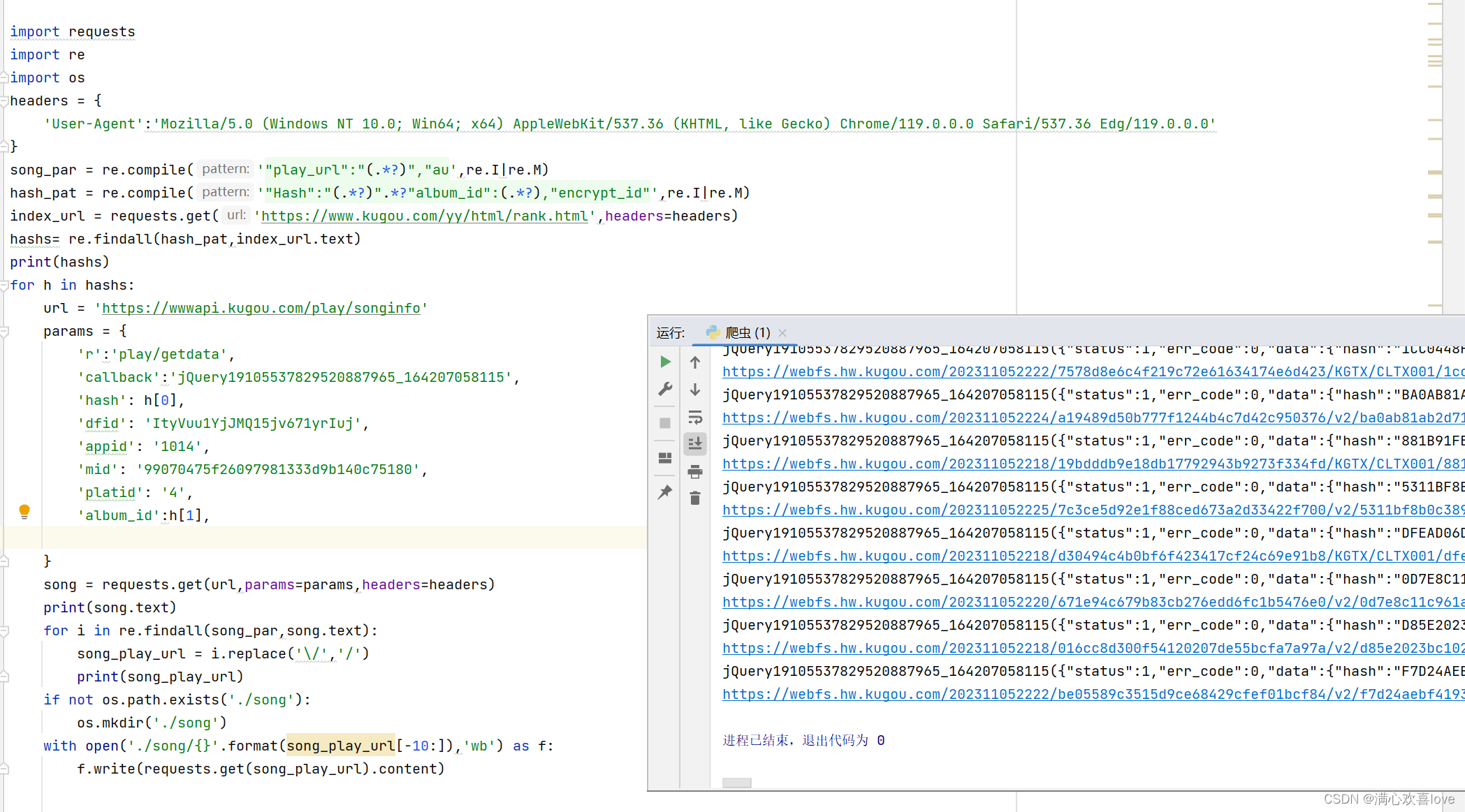The height and width of the screenshot is (812, 1465).
Task: Click the restore layout icon in run panel
Action: (x=665, y=458)
